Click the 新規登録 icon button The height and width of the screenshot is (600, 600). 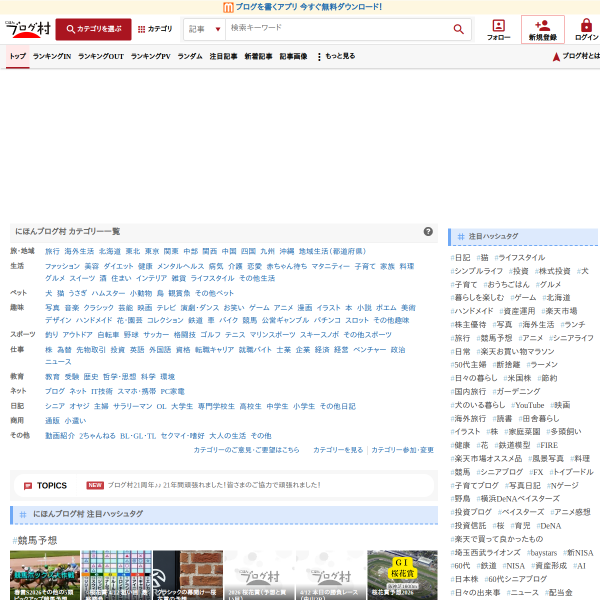[542, 30]
